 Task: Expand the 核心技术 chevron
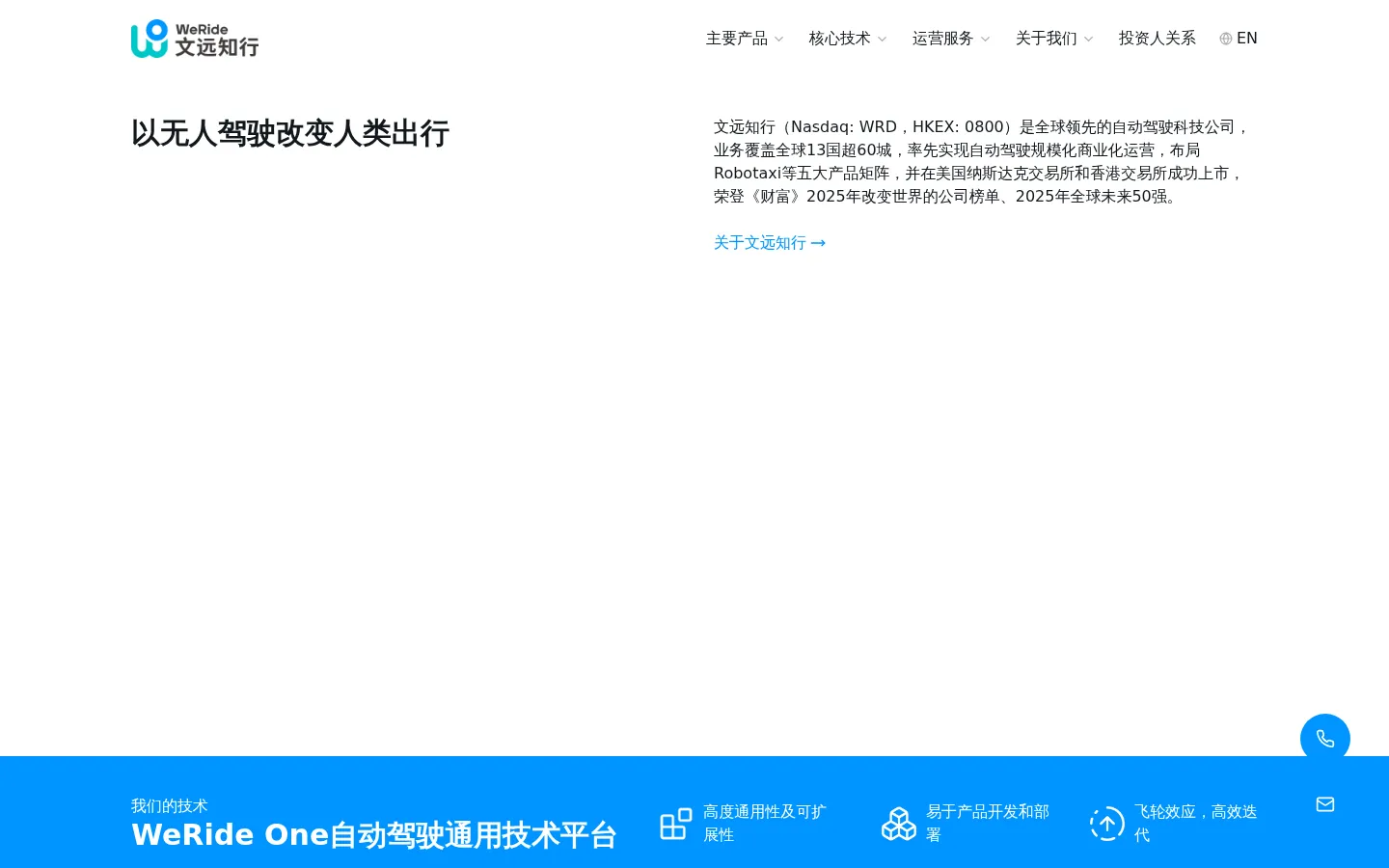click(882, 40)
